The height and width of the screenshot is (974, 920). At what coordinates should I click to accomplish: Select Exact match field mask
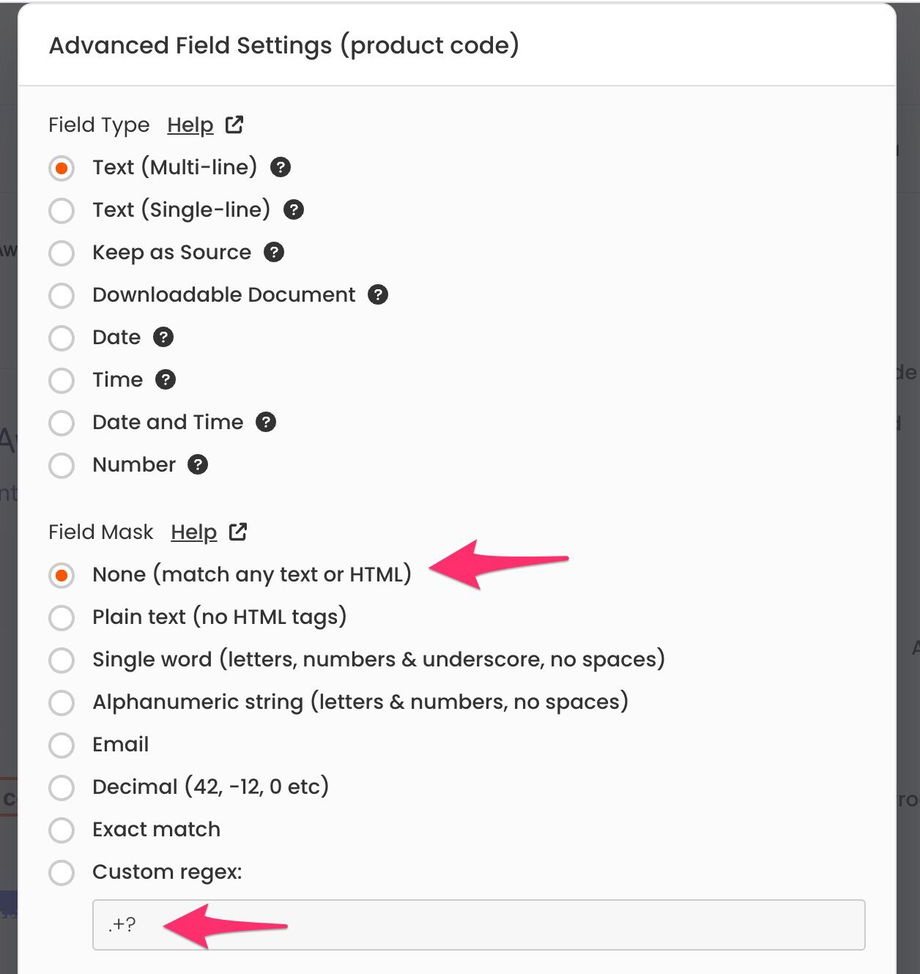(x=62, y=830)
